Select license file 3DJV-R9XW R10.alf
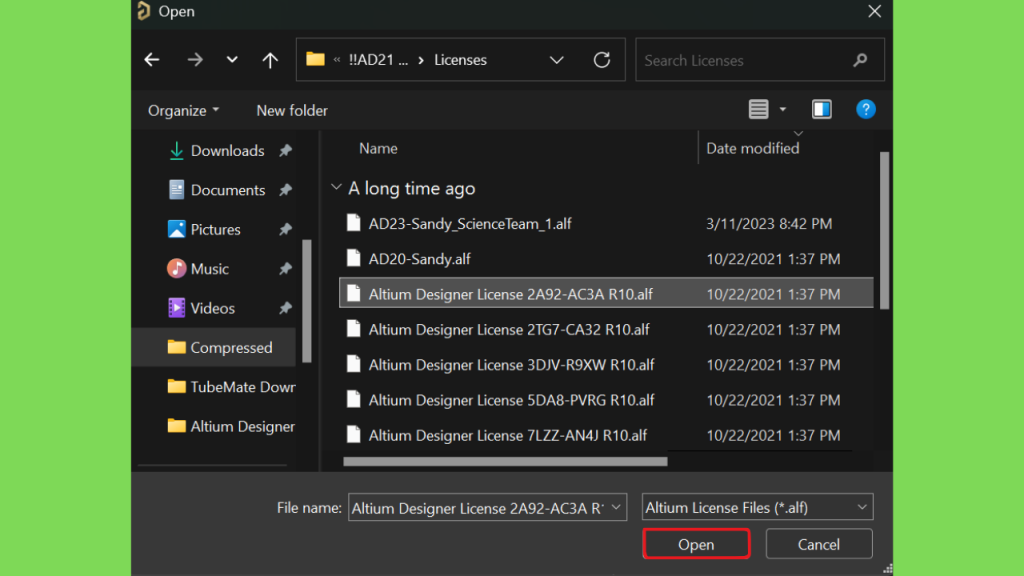This screenshot has height=576, width=1024. coord(511,365)
